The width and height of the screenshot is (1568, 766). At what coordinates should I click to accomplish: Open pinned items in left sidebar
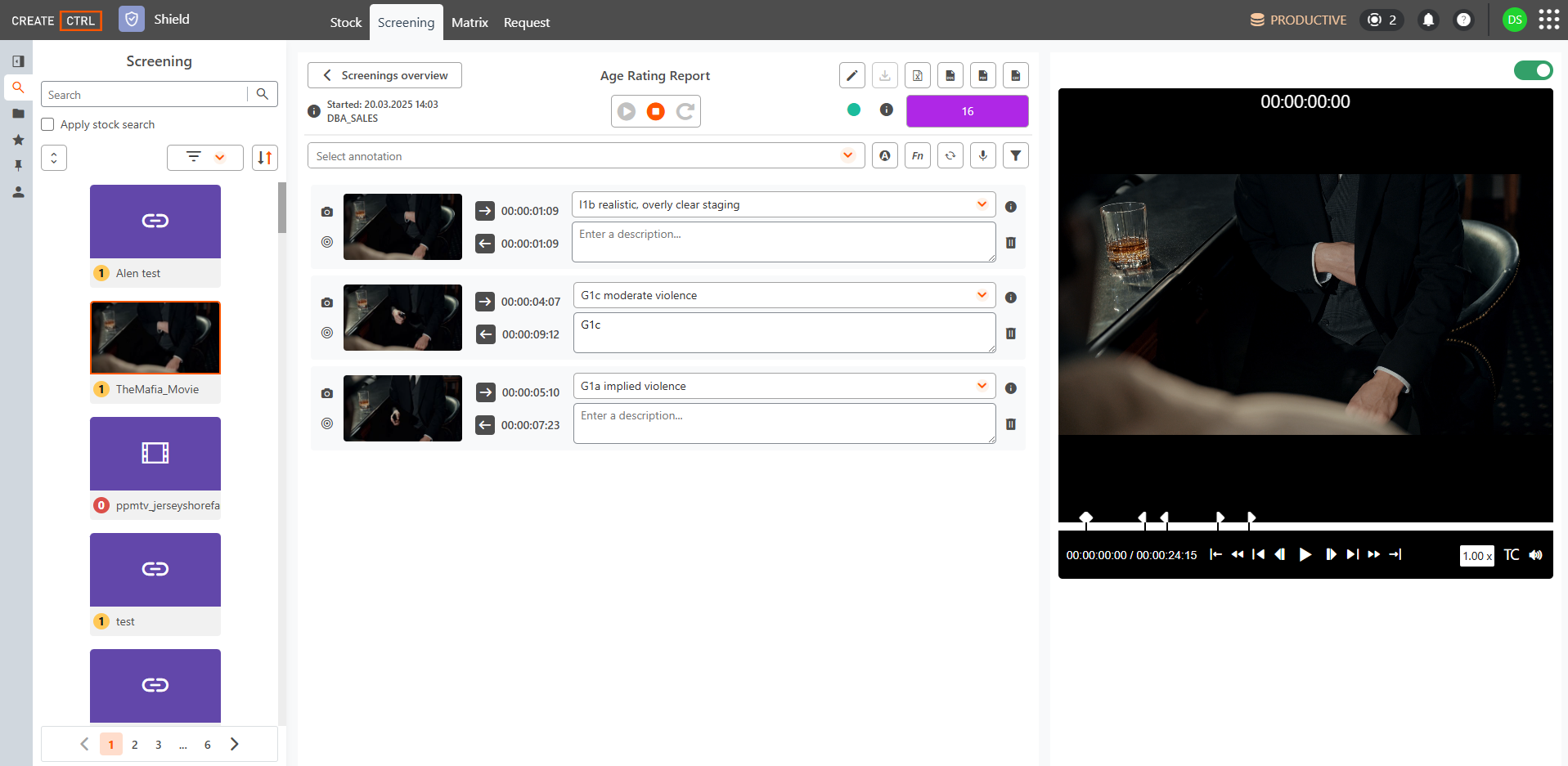click(18, 165)
